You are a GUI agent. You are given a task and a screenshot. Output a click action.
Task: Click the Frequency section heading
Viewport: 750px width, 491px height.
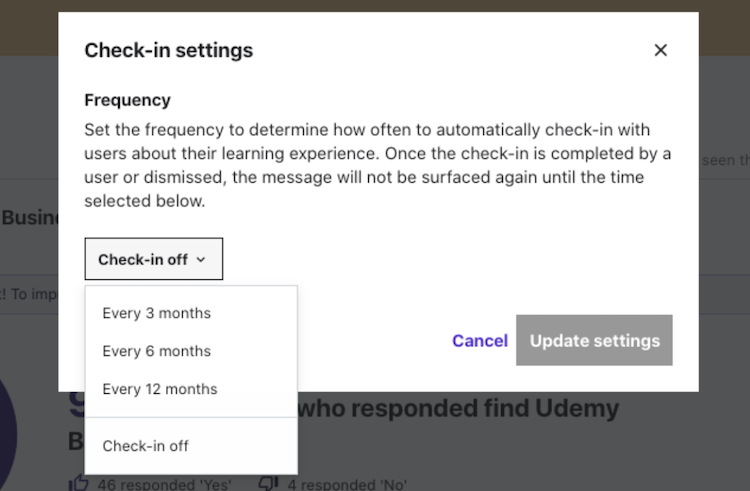[x=127, y=100]
